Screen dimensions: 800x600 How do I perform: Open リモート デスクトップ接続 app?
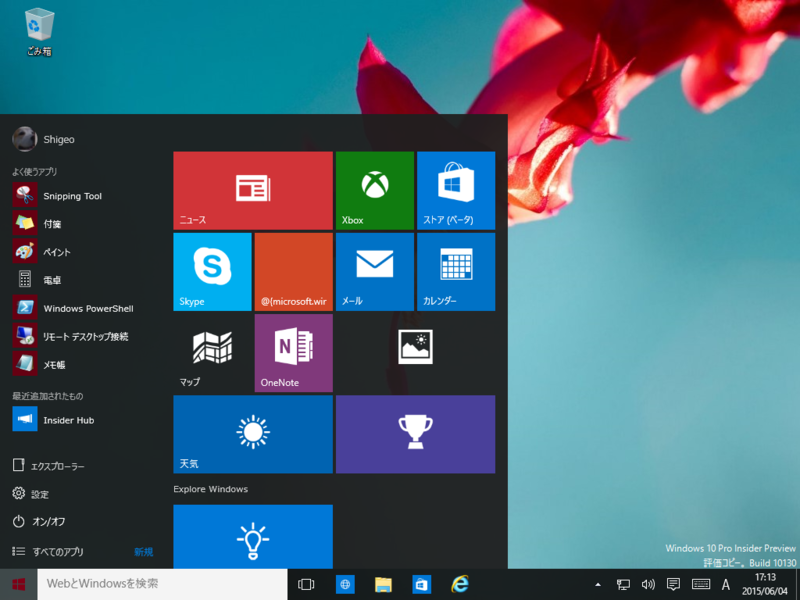tap(83, 336)
